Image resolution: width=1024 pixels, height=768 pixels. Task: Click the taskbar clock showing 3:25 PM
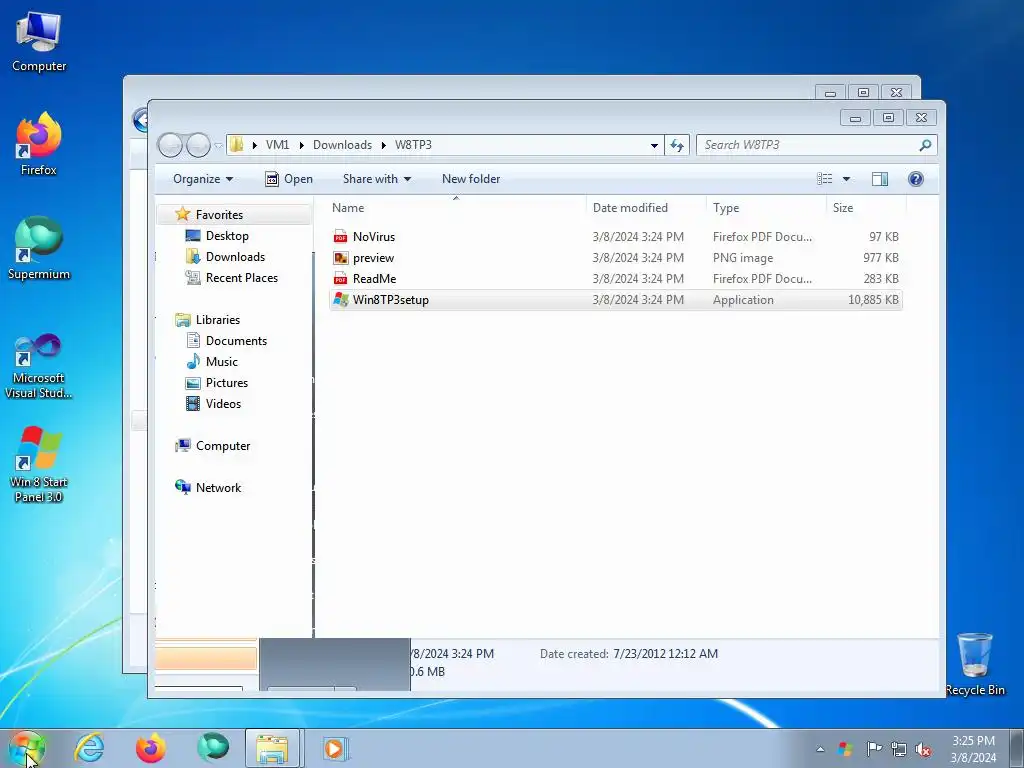click(973, 749)
